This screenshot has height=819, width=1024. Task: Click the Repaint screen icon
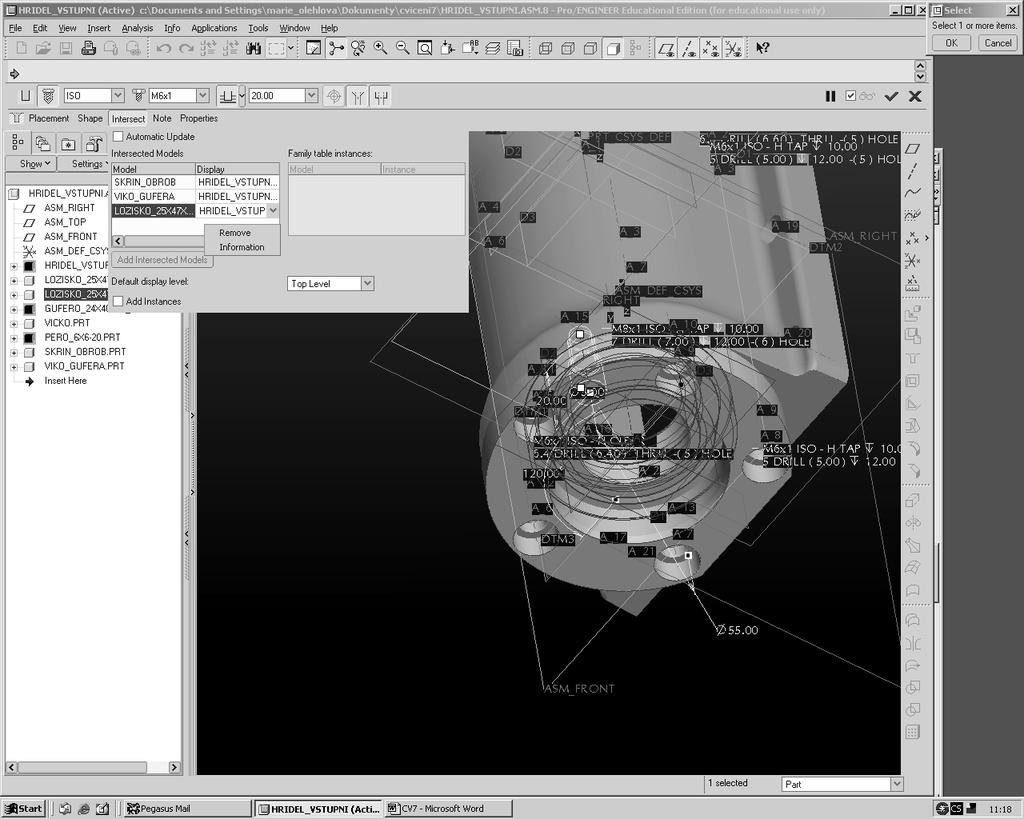pos(313,48)
